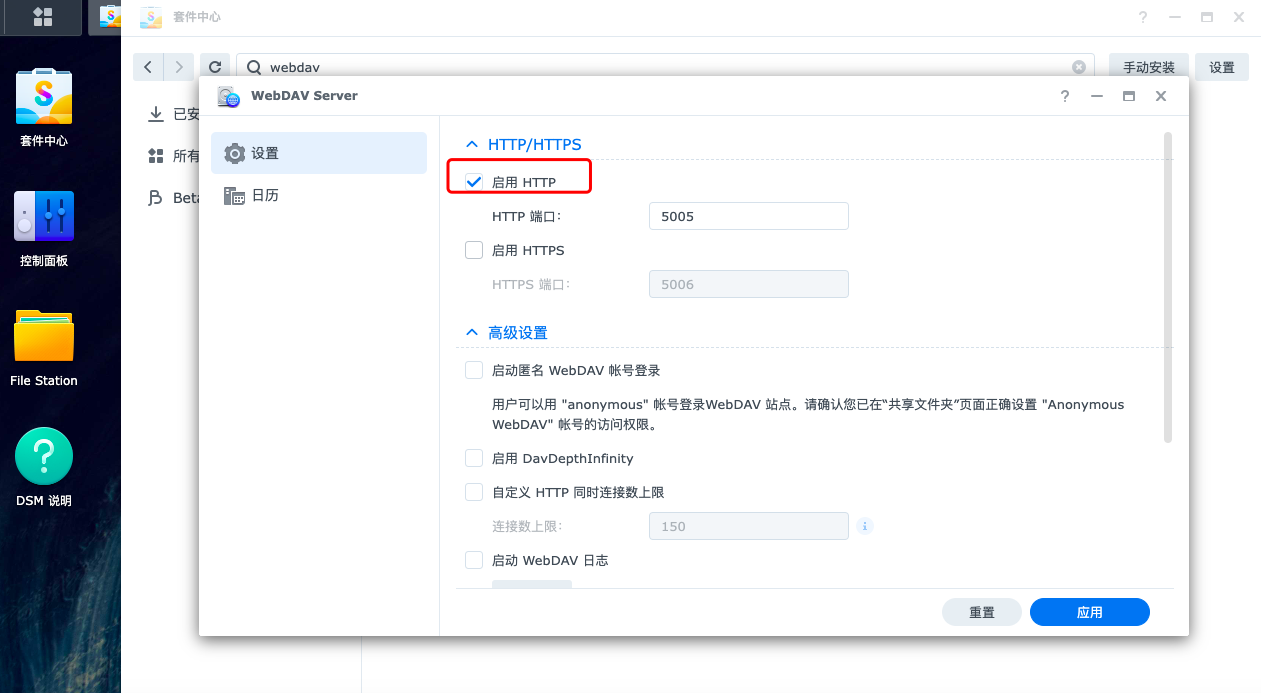Open the Beta packages sidebar item

173,198
